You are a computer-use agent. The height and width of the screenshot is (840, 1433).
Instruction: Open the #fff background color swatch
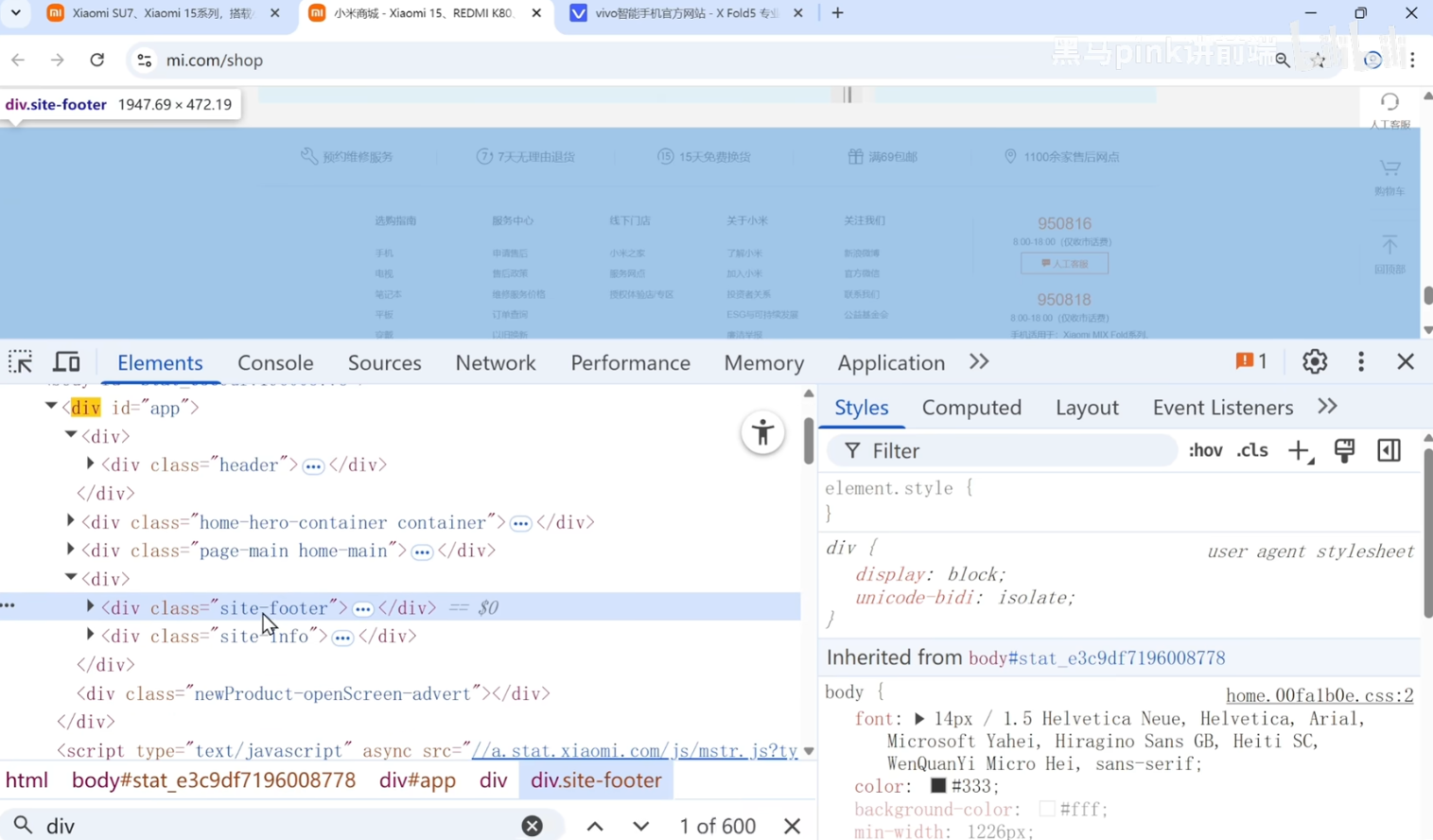1047,809
